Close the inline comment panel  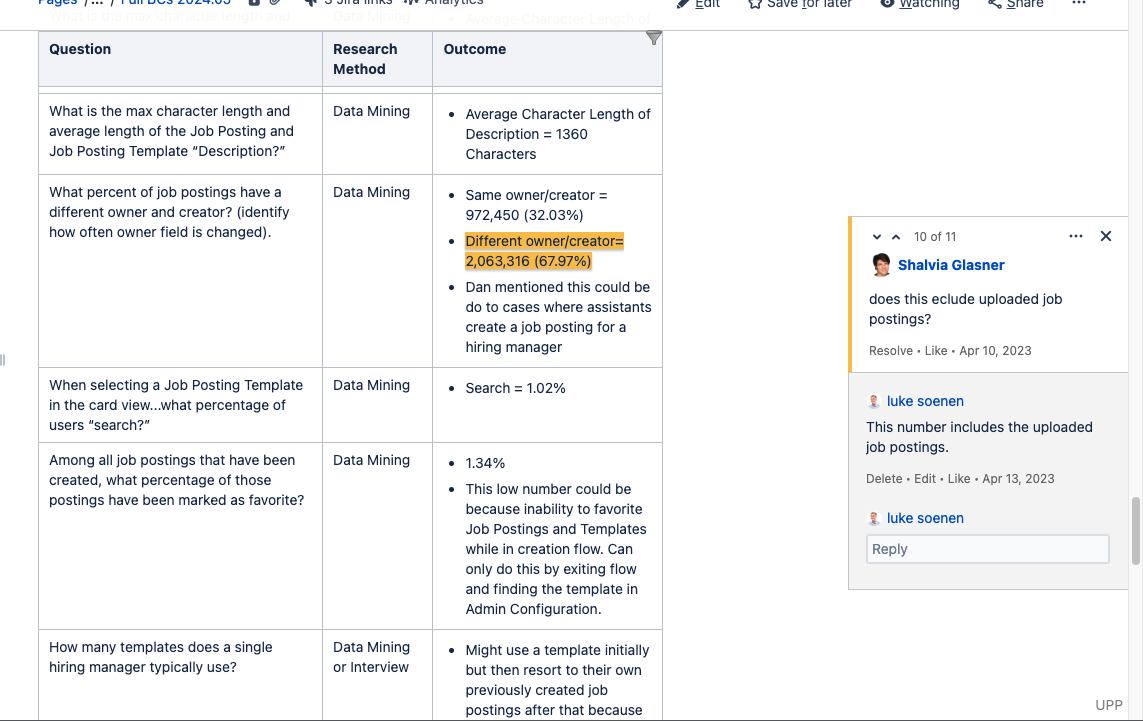click(1106, 236)
